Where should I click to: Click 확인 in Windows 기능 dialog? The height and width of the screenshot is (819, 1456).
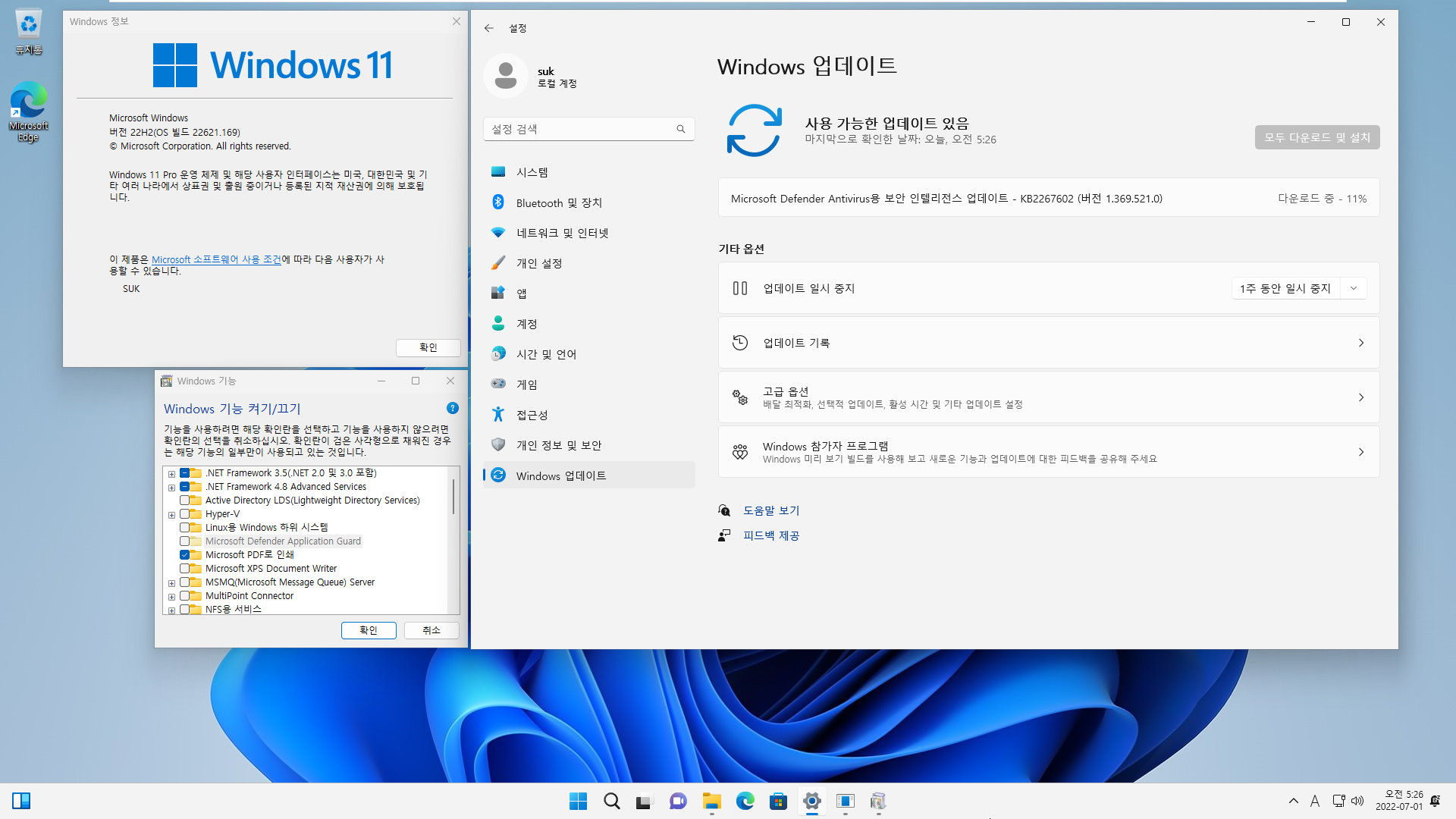369,630
